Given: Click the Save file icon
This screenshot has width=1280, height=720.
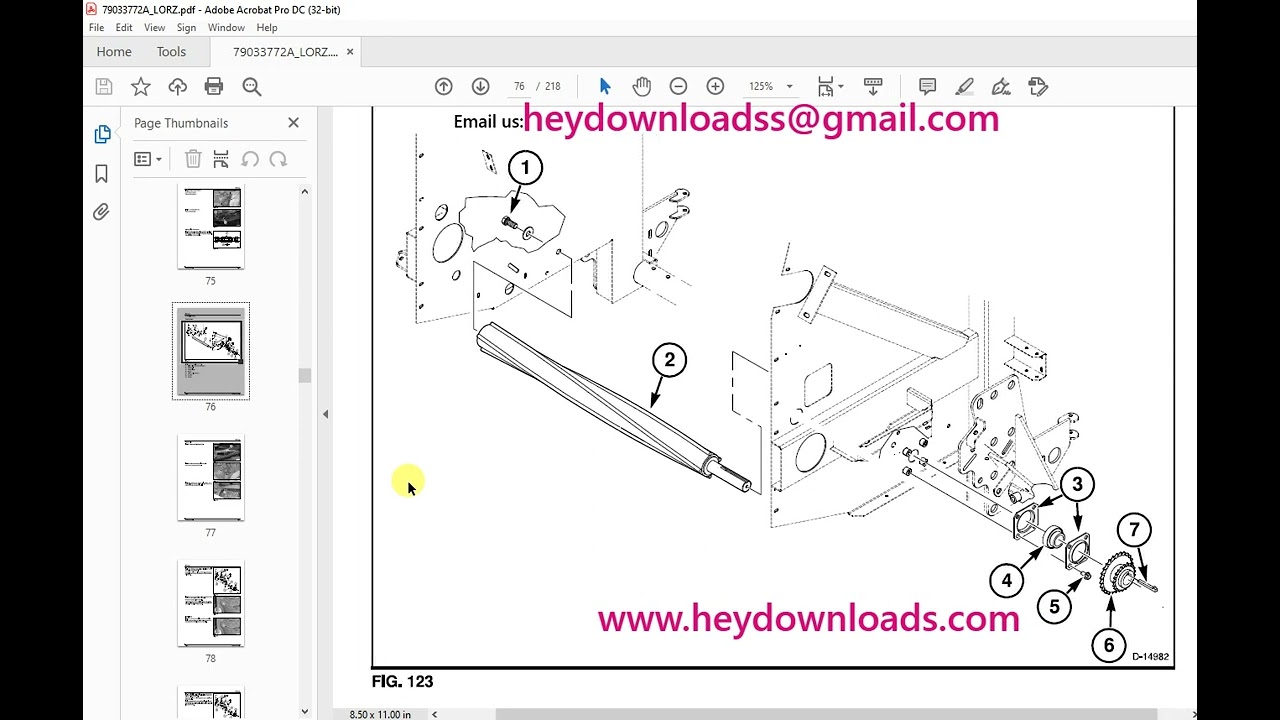Looking at the screenshot, I should (104, 87).
